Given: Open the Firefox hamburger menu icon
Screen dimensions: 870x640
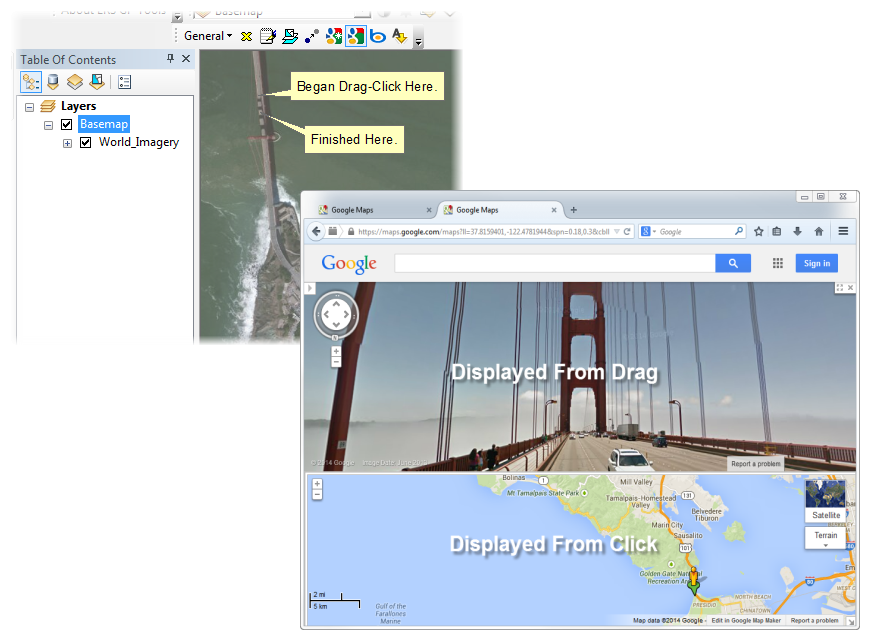Looking at the screenshot, I should pos(844,231).
